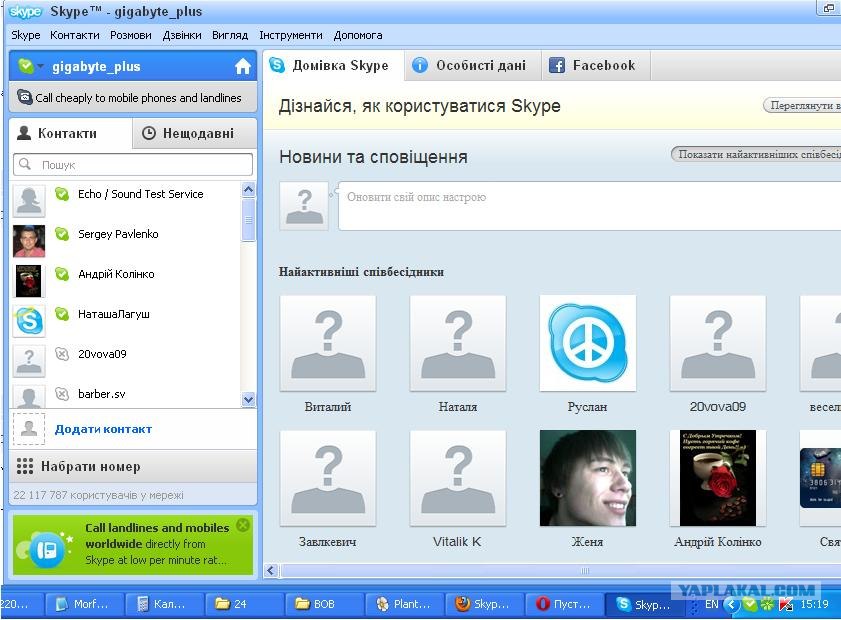Open 20vova09 card in most active contacts
Image resolution: width=841 pixels, height=620 pixels.
(x=718, y=343)
